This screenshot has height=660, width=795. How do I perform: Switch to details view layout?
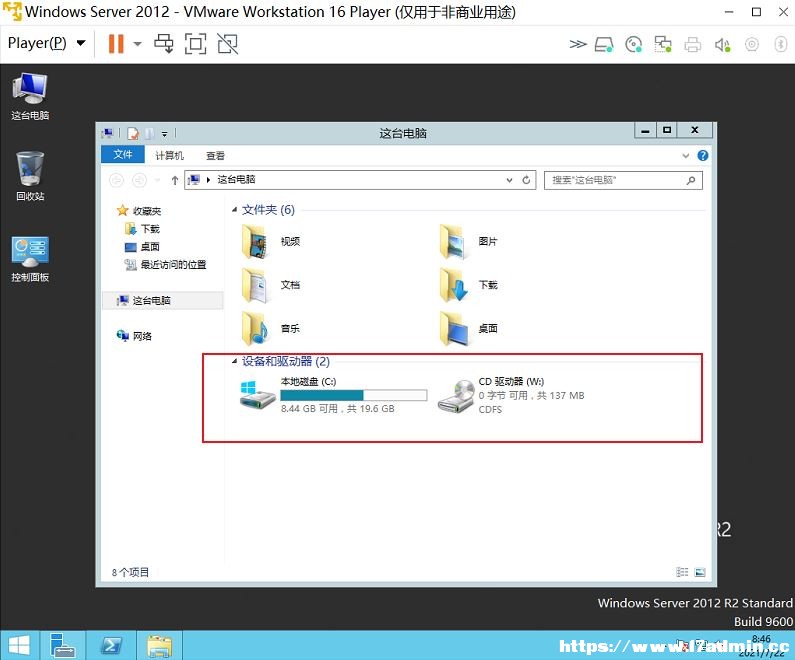pos(682,572)
